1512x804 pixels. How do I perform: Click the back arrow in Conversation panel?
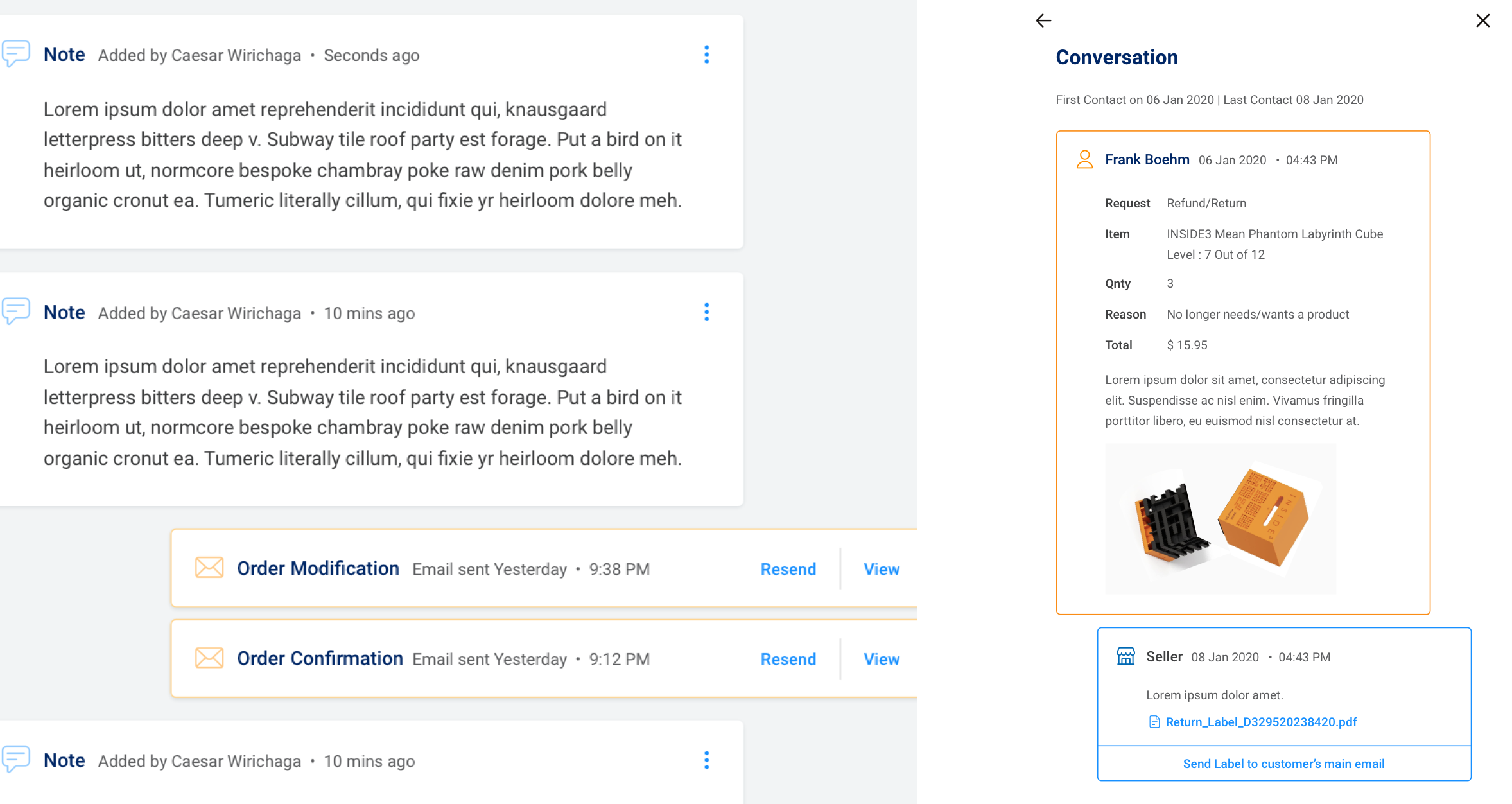click(1043, 21)
